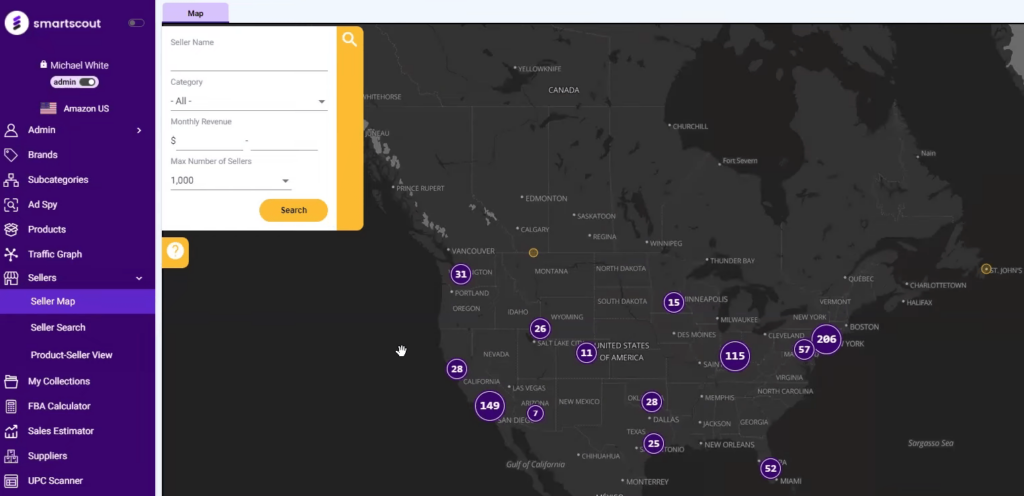
Task: Open the question mark help button
Action: [175, 251]
